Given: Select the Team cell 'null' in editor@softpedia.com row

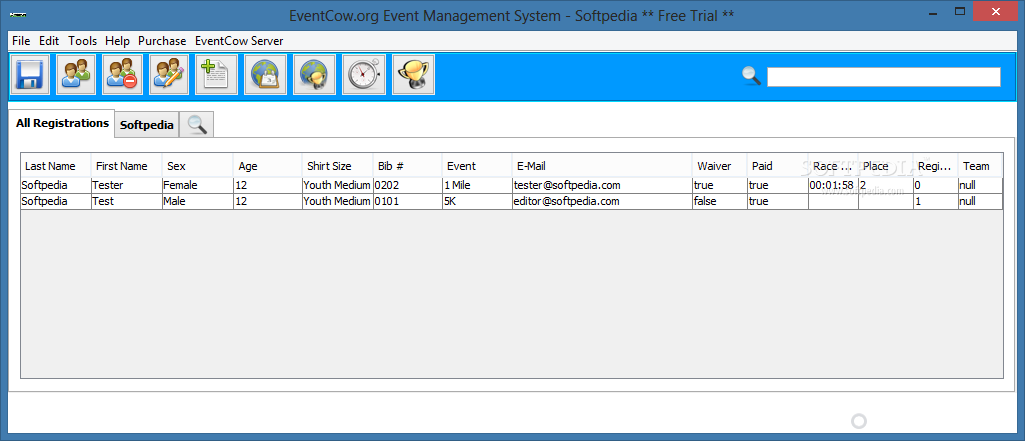Looking at the screenshot, I should click(x=980, y=201).
